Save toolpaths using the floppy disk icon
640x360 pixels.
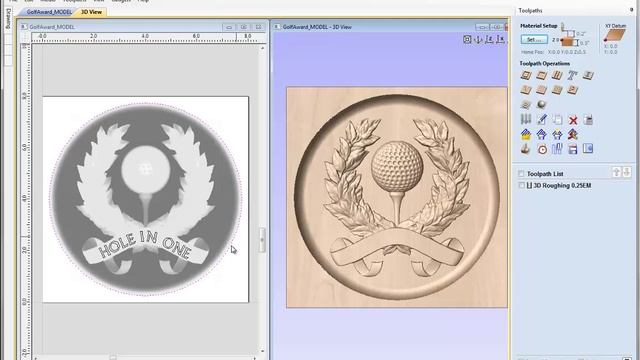[x=572, y=149]
